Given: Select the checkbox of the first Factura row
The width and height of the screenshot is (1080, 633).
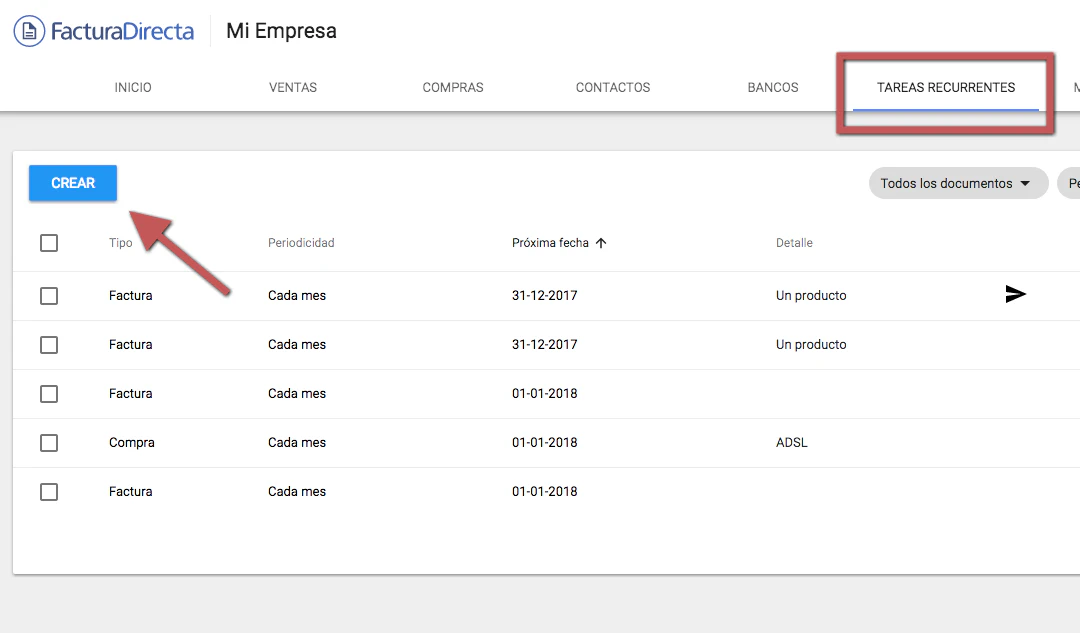Looking at the screenshot, I should click(49, 296).
